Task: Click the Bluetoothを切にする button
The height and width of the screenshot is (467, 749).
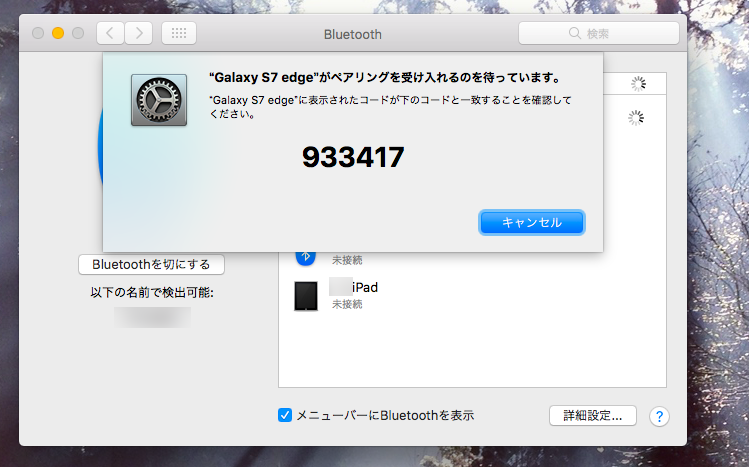Action: click(x=151, y=265)
